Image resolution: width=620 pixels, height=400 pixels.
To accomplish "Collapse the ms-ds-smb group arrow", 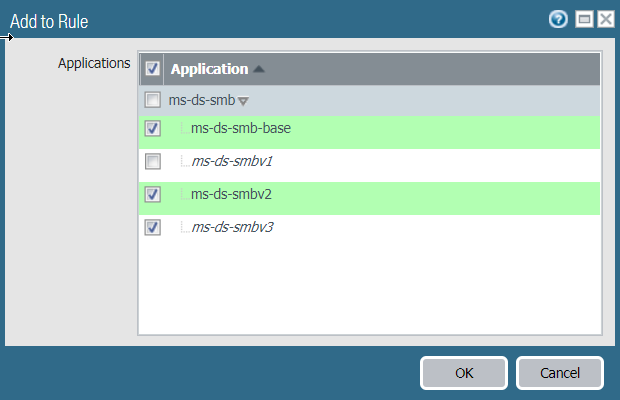I will tap(243, 101).
